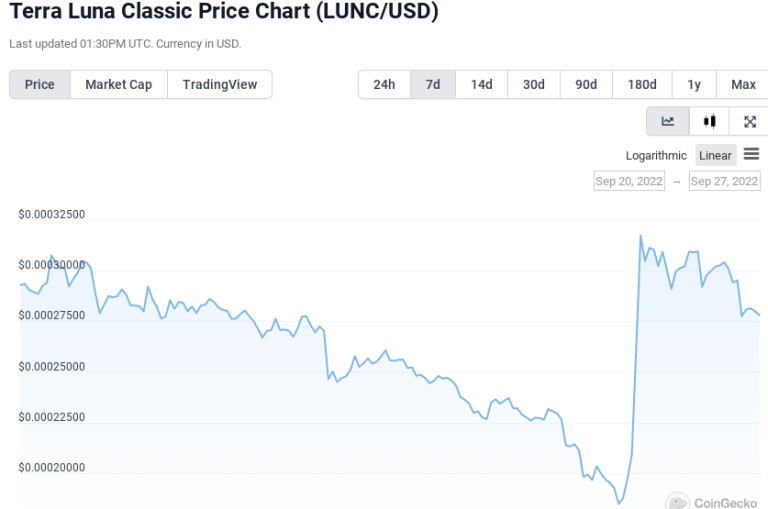This screenshot has height=509, width=768.
Task: Select the 7d time range
Action: (433, 85)
